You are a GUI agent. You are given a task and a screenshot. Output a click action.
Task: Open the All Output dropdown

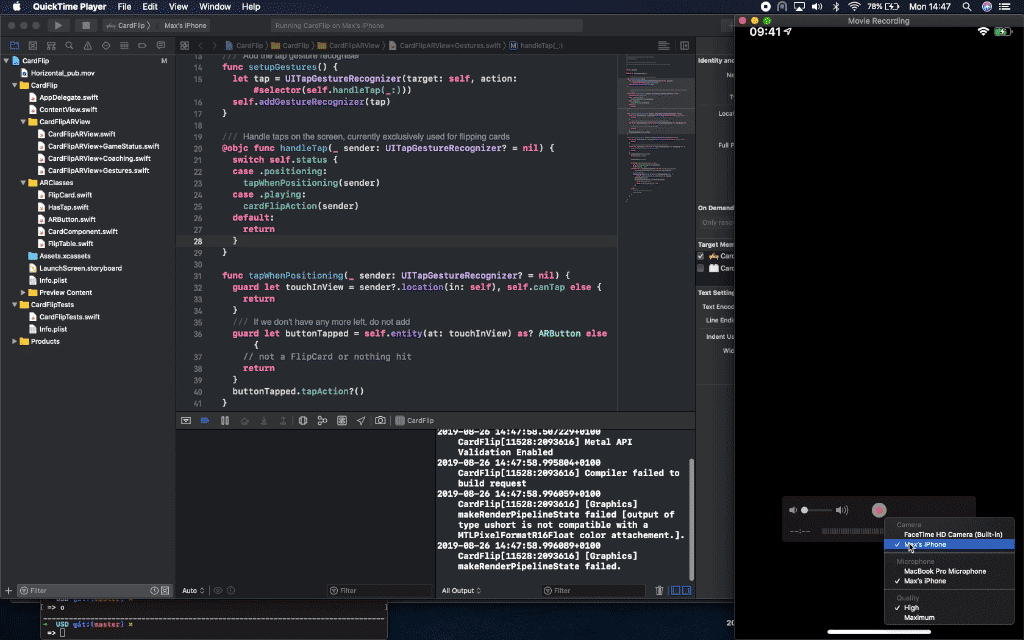tap(461, 590)
